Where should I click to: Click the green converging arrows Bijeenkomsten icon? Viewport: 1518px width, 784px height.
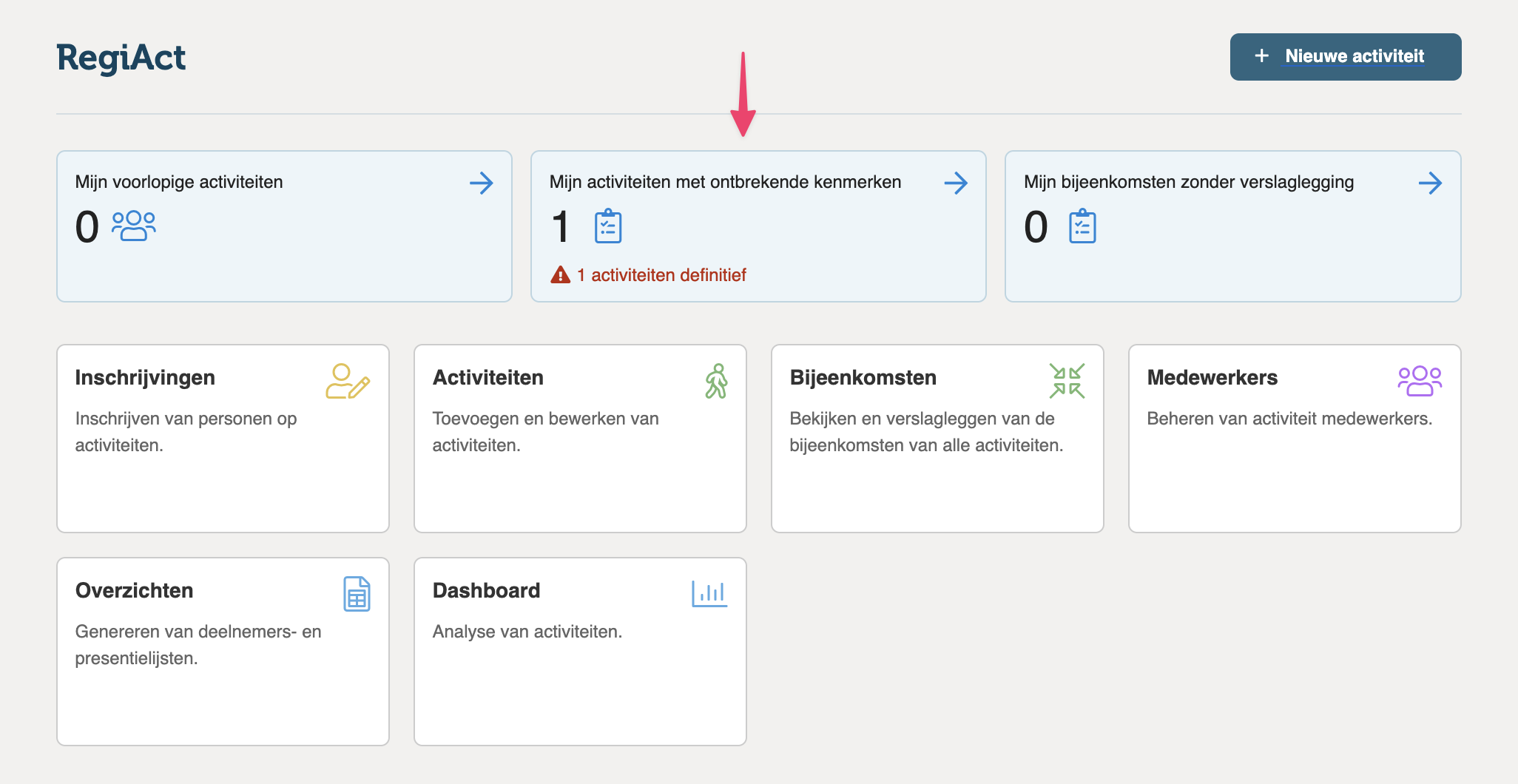(x=1067, y=381)
